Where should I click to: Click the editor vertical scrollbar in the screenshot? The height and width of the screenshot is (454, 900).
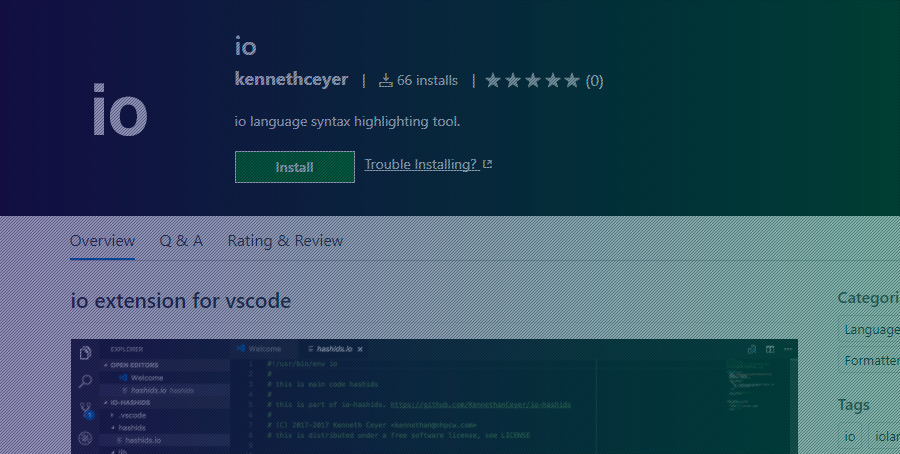pyautogui.click(x=794, y=406)
